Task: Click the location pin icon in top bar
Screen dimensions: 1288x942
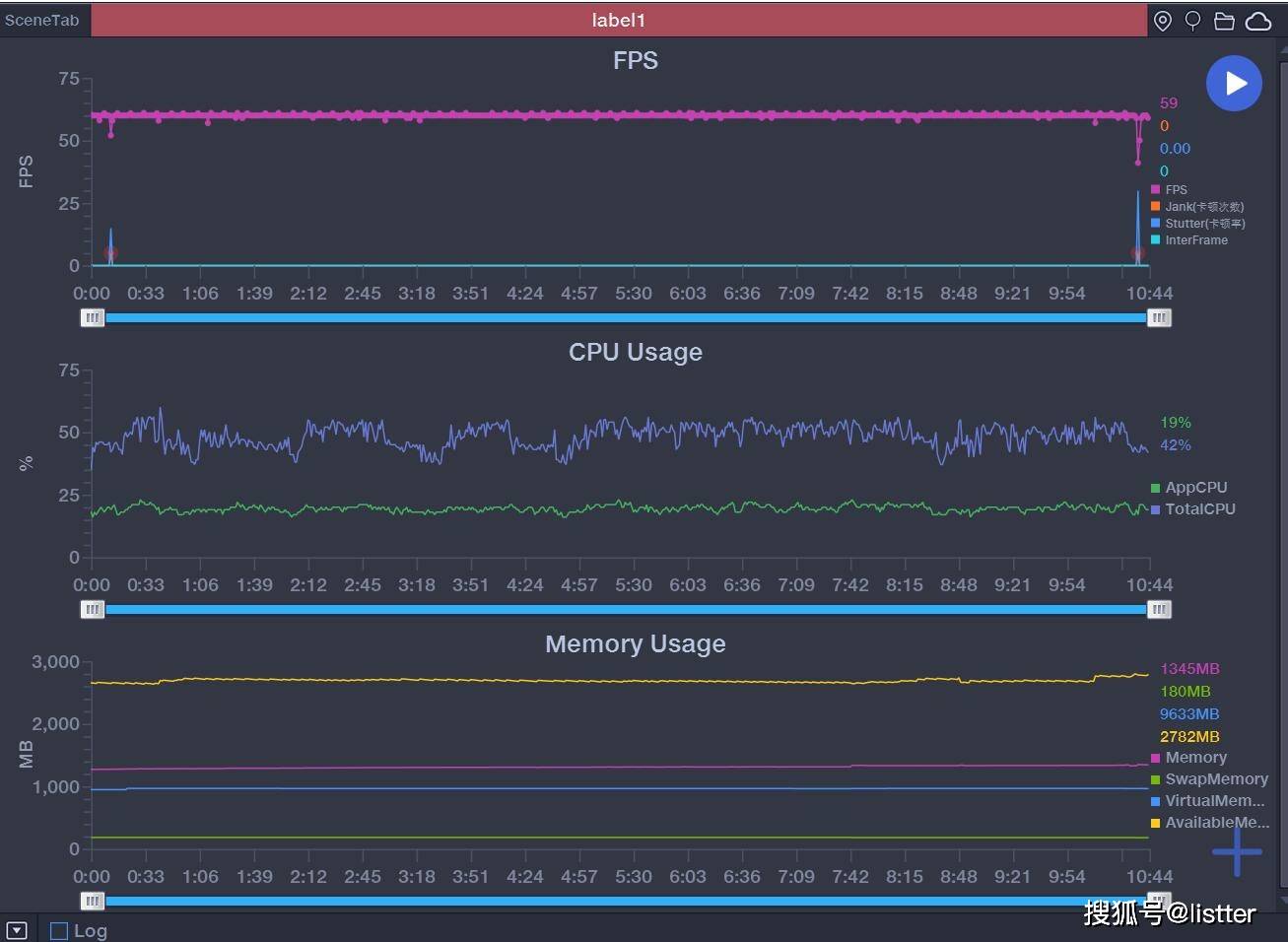Action: (x=1163, y=21)
